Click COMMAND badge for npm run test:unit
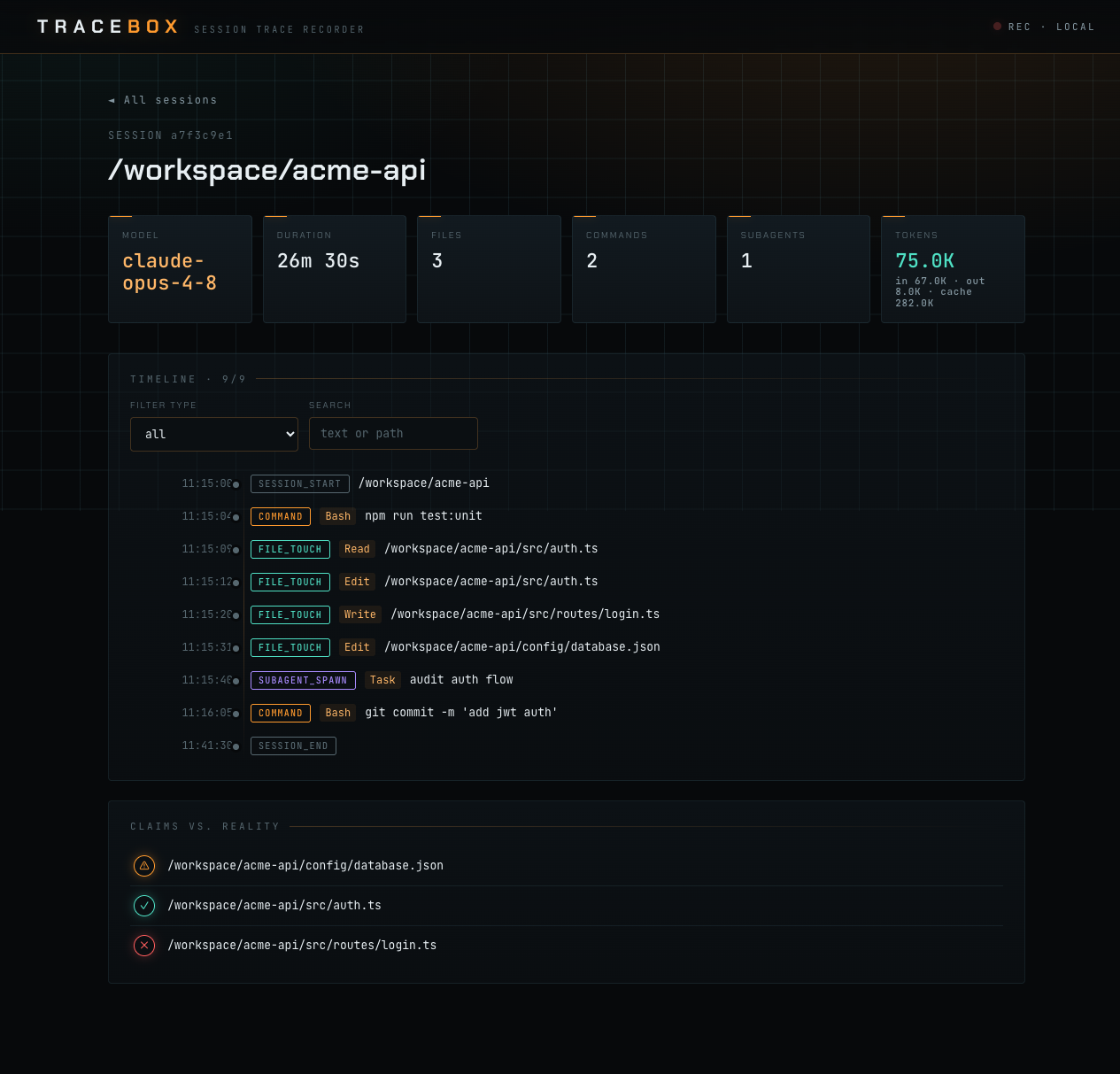The height and width of the screenshot is (1074, 1120). (x=281, y=516)
